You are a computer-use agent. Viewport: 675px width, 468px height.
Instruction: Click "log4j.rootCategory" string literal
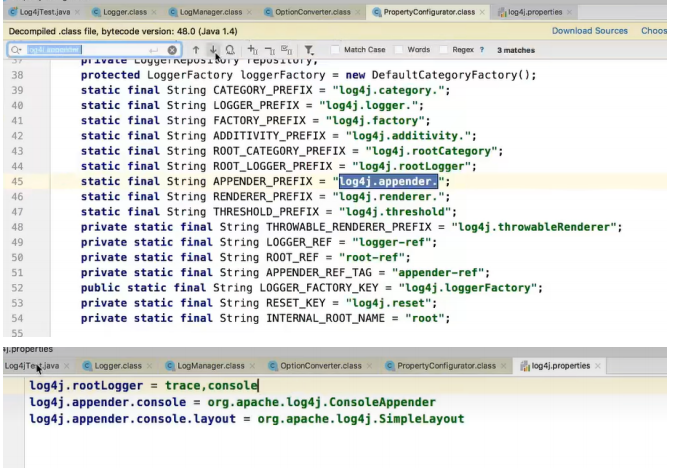[x=431, y=151]
